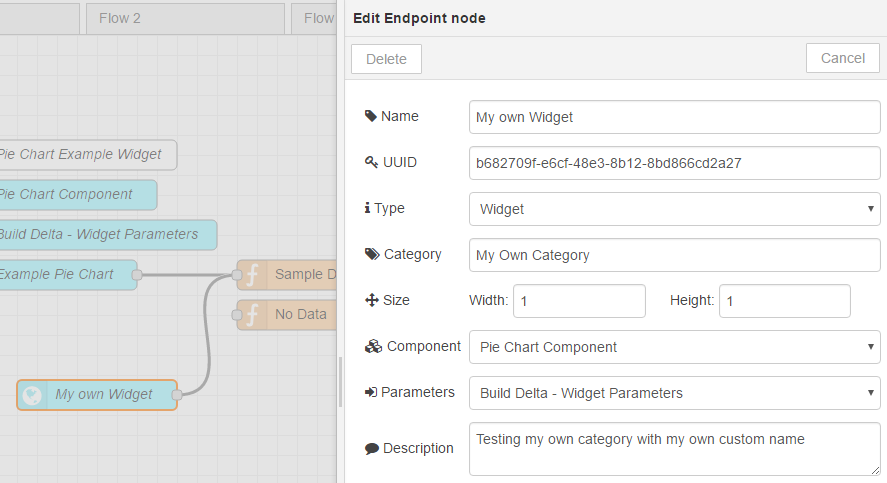
Task: Click the globe icon on My own Widget node
Action: coord(32,395)
